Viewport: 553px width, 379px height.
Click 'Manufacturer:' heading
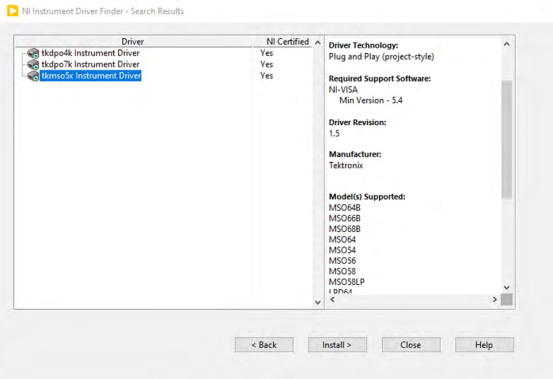[x=355, y=154]
